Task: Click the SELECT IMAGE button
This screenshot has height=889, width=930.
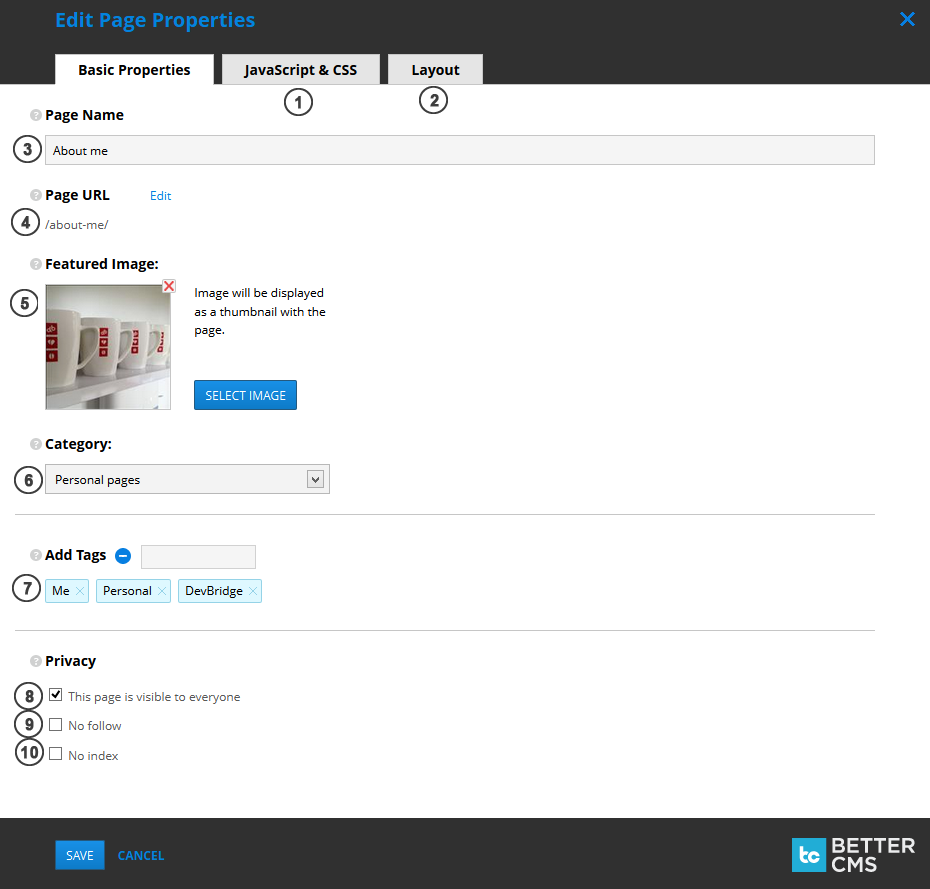Action: 245,395
